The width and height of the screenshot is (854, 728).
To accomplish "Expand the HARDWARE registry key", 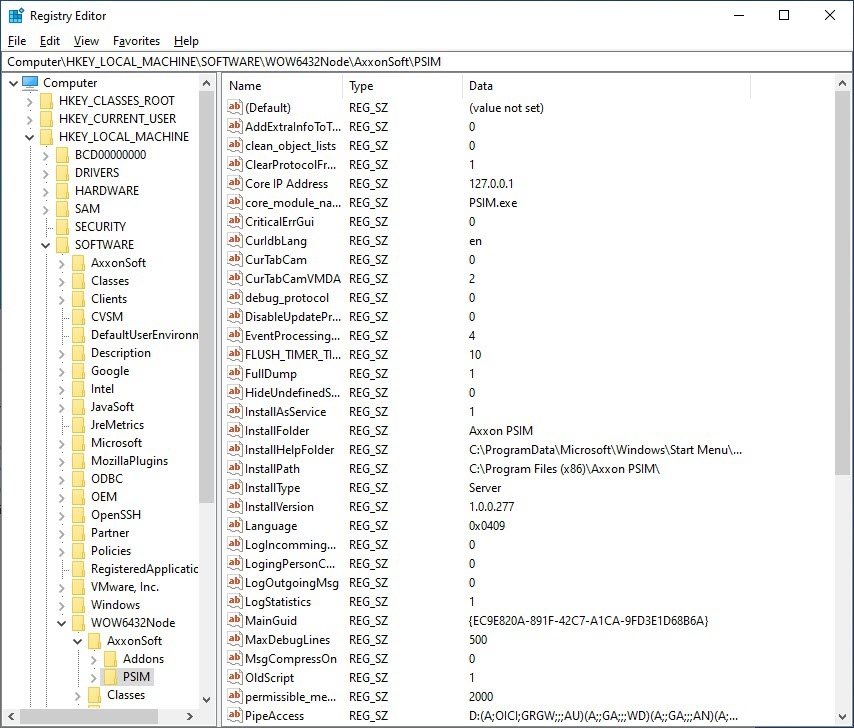I will 46,191.
